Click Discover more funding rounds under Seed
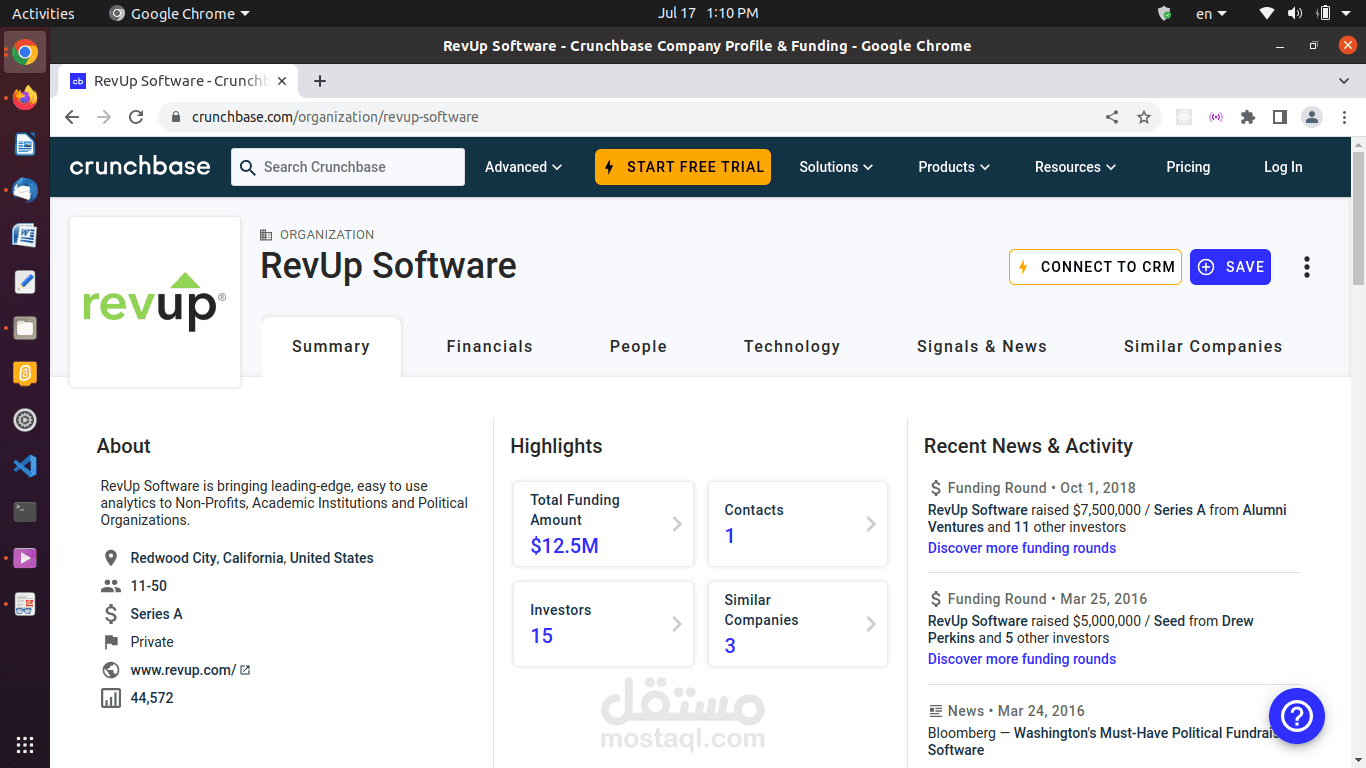 tap(1022, 659)
